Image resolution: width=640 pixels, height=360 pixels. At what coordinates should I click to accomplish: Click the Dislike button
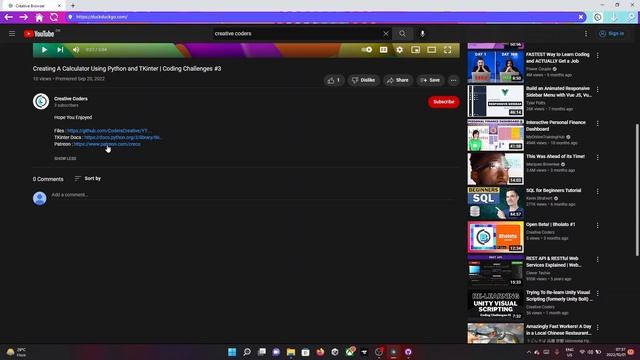point(363,80)
